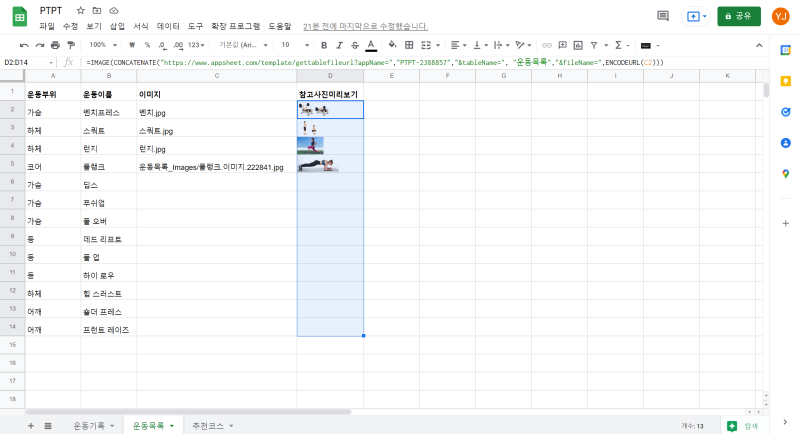Open Contacts in side panel
Image resolution: width=800 pixels, height=434 pixels.
click(786, 143)
